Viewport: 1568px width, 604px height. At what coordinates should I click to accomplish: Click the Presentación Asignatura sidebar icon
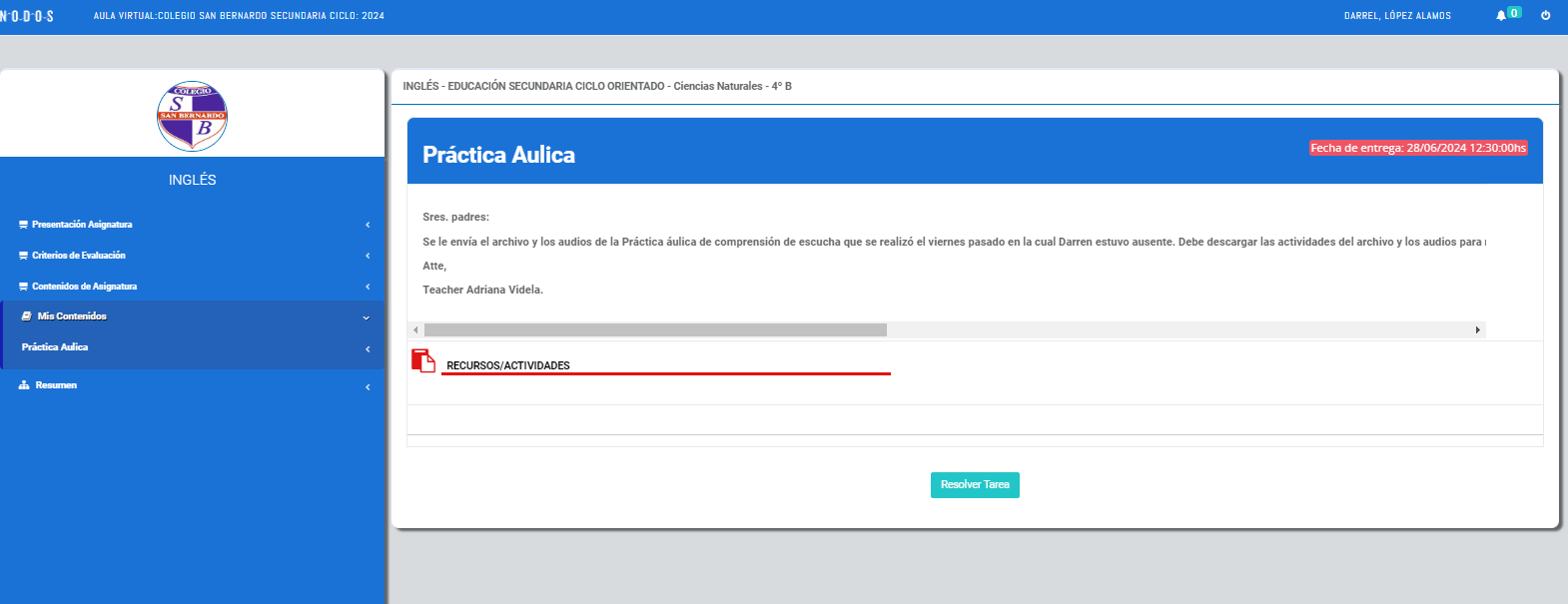[23, 225]
